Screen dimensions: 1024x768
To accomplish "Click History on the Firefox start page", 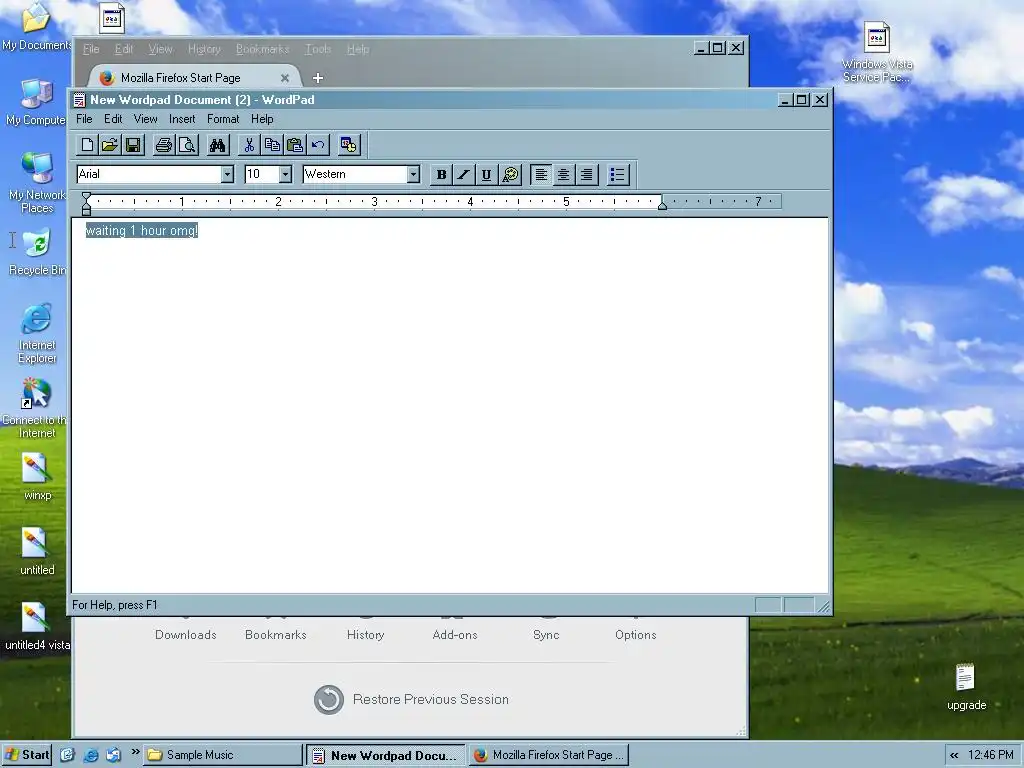I will point(365,635).
